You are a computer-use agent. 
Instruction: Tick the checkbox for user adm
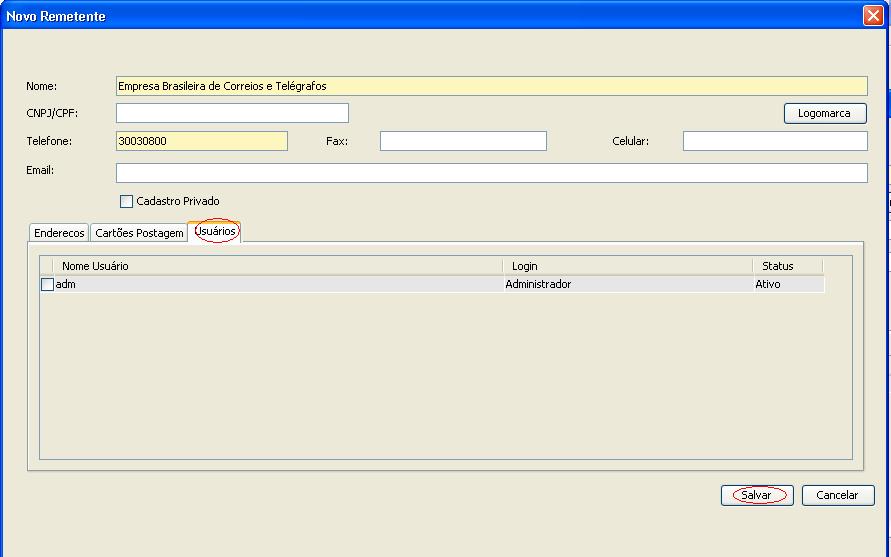point(48,284)
